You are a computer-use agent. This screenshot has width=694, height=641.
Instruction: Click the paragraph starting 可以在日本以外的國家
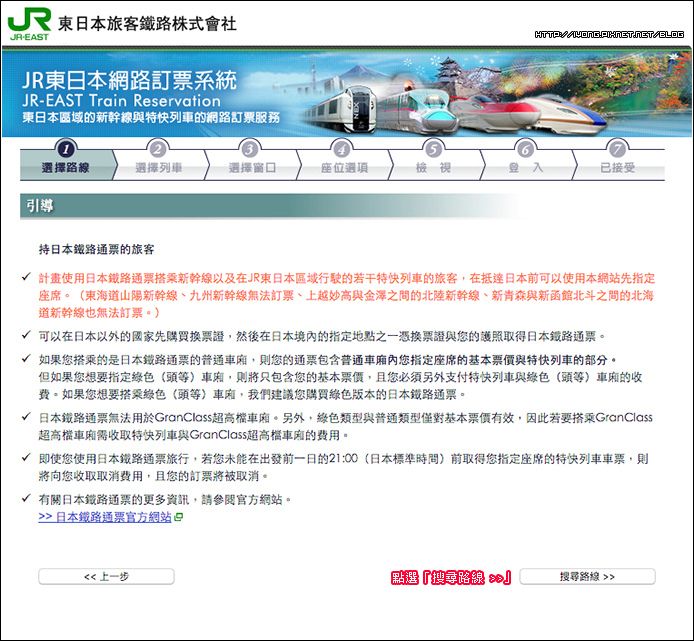pyautogui.click(x=322, y=336)
